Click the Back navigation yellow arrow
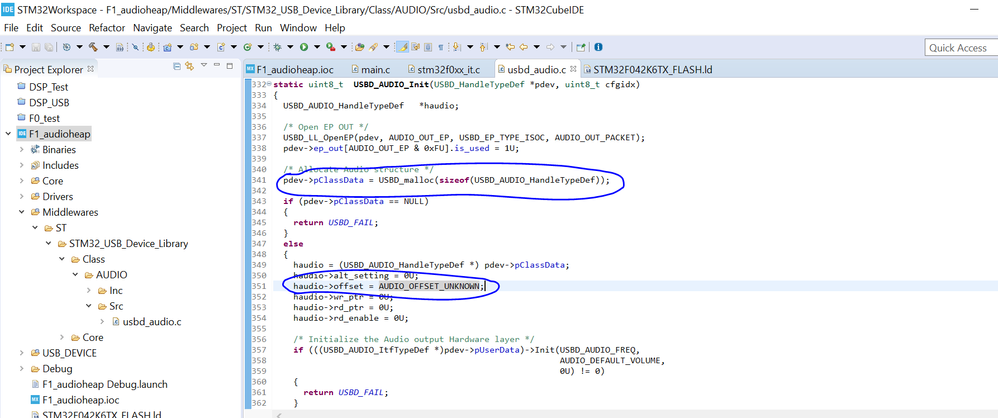This screenshot has height=418, width=998. [524, 47]
